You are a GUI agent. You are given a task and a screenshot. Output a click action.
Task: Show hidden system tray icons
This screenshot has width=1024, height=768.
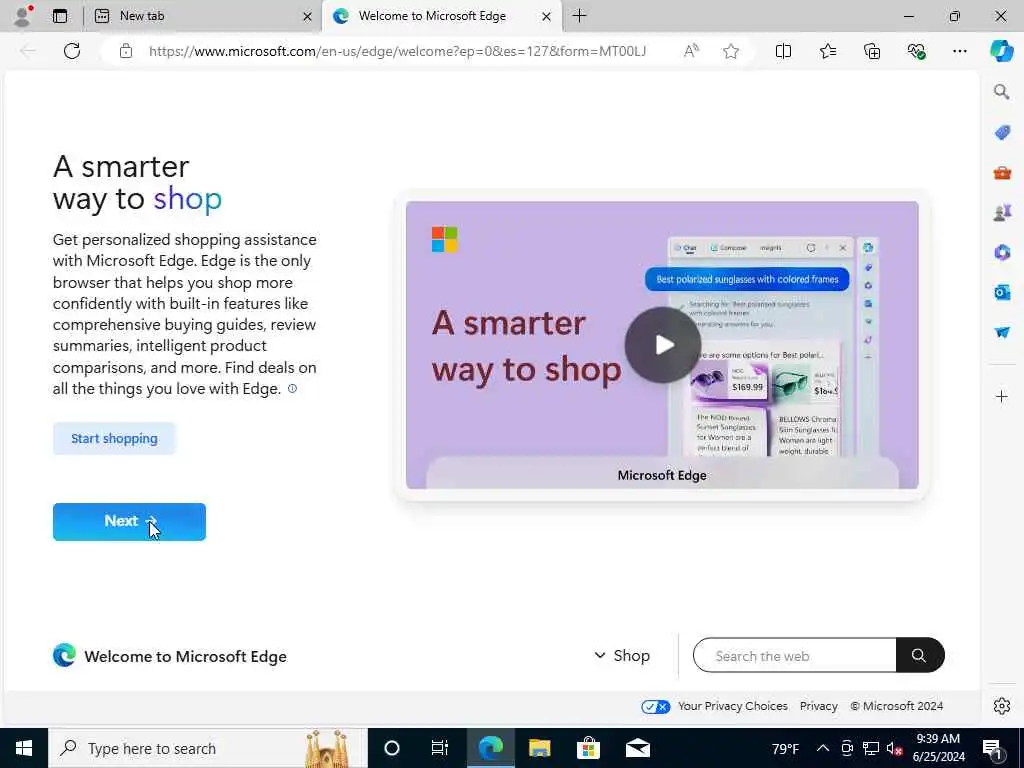[x=823, y=748]
